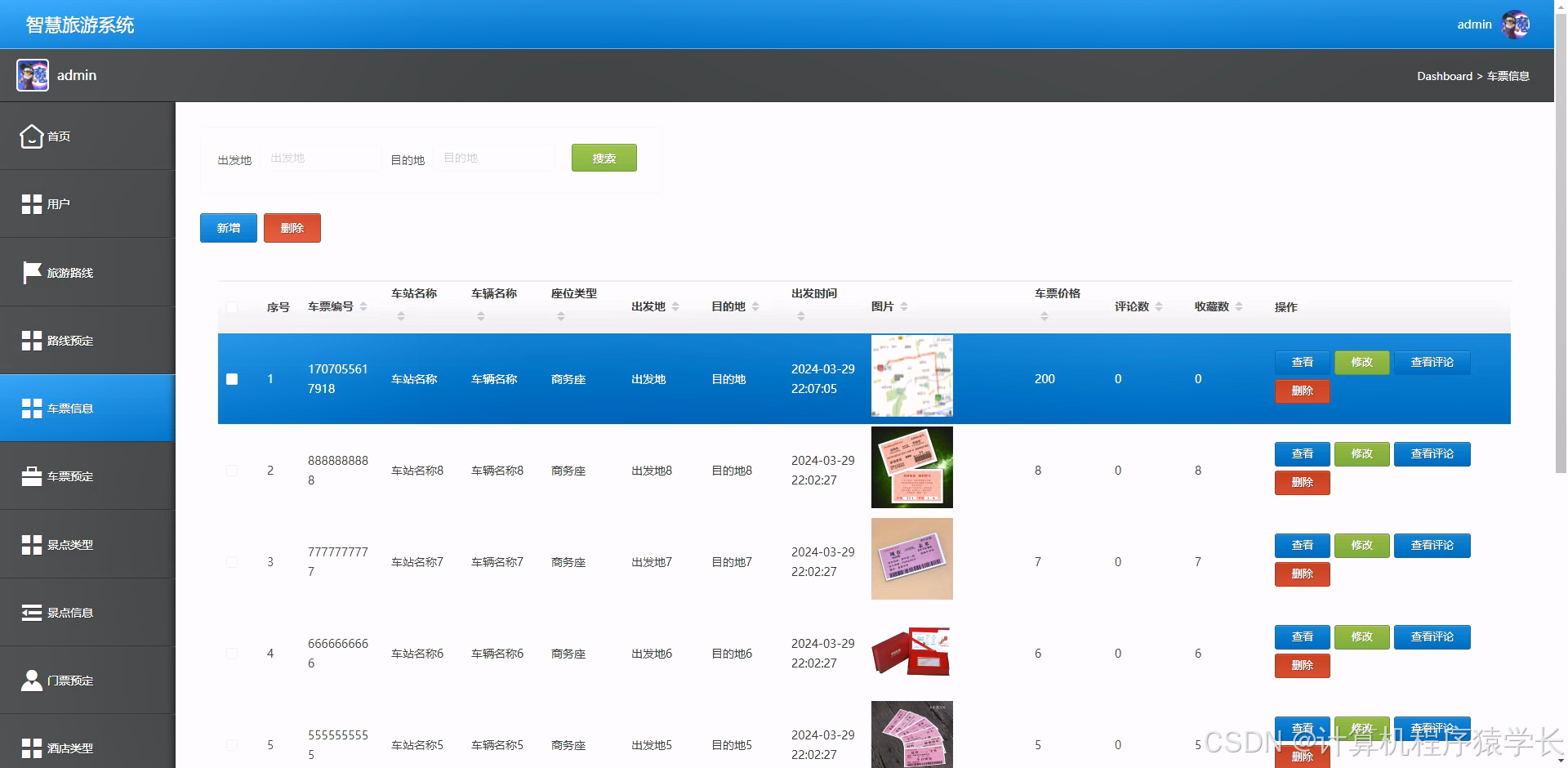Focus the 出发地 search input
This screenshot has height=768, width=1568.
(x=323, y=158)
